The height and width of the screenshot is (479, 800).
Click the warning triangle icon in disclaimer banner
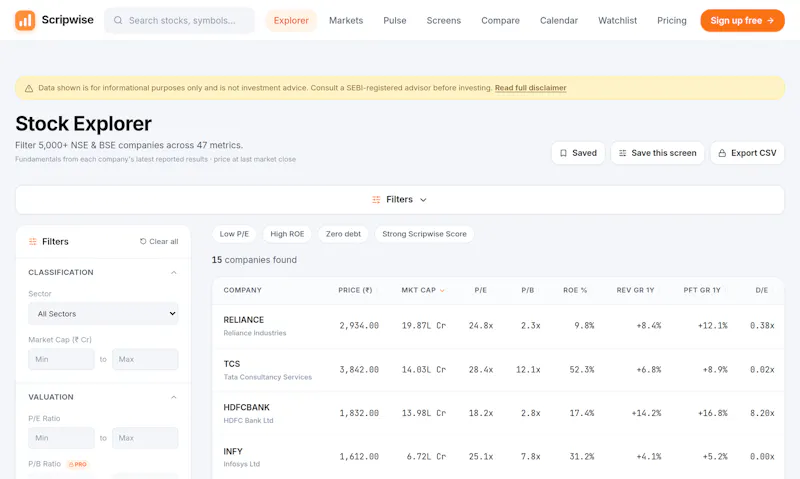29,88
